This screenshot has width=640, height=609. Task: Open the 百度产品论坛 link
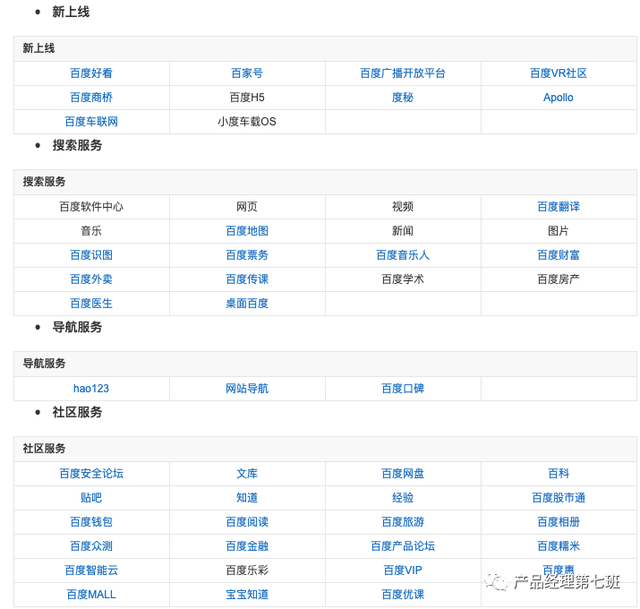402,546
